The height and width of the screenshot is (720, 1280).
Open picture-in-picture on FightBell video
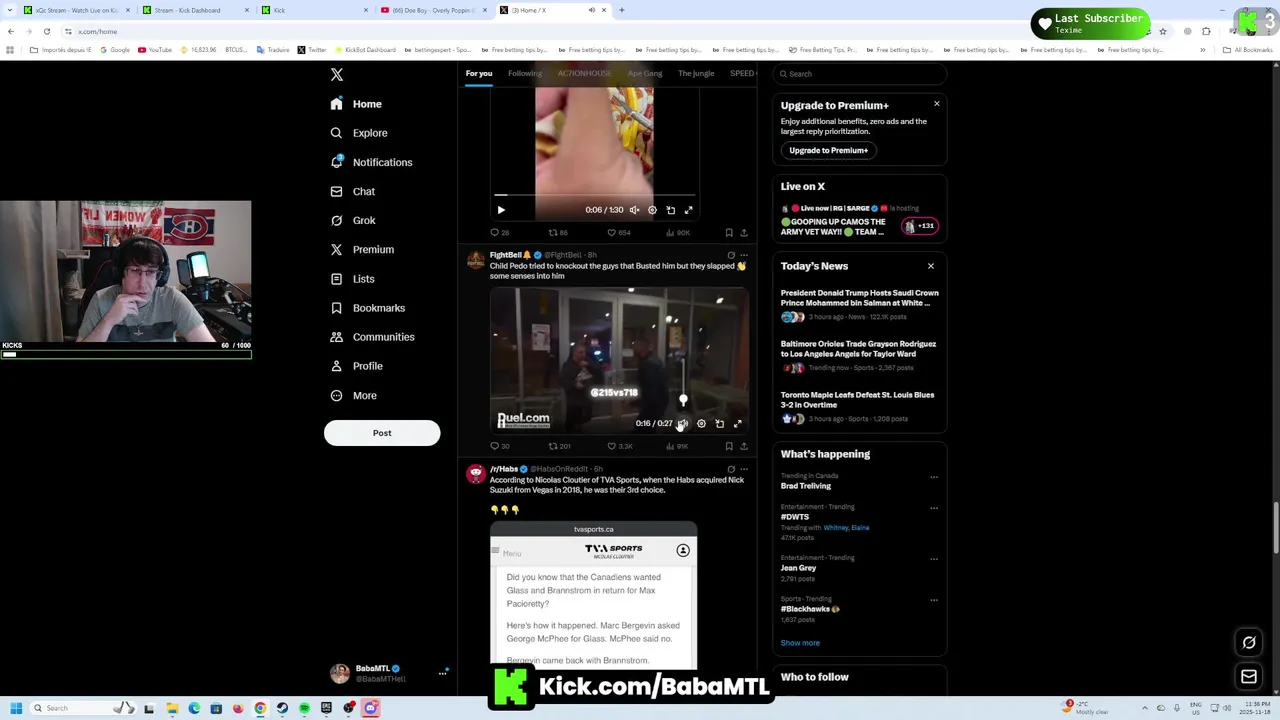coord(719,424)
